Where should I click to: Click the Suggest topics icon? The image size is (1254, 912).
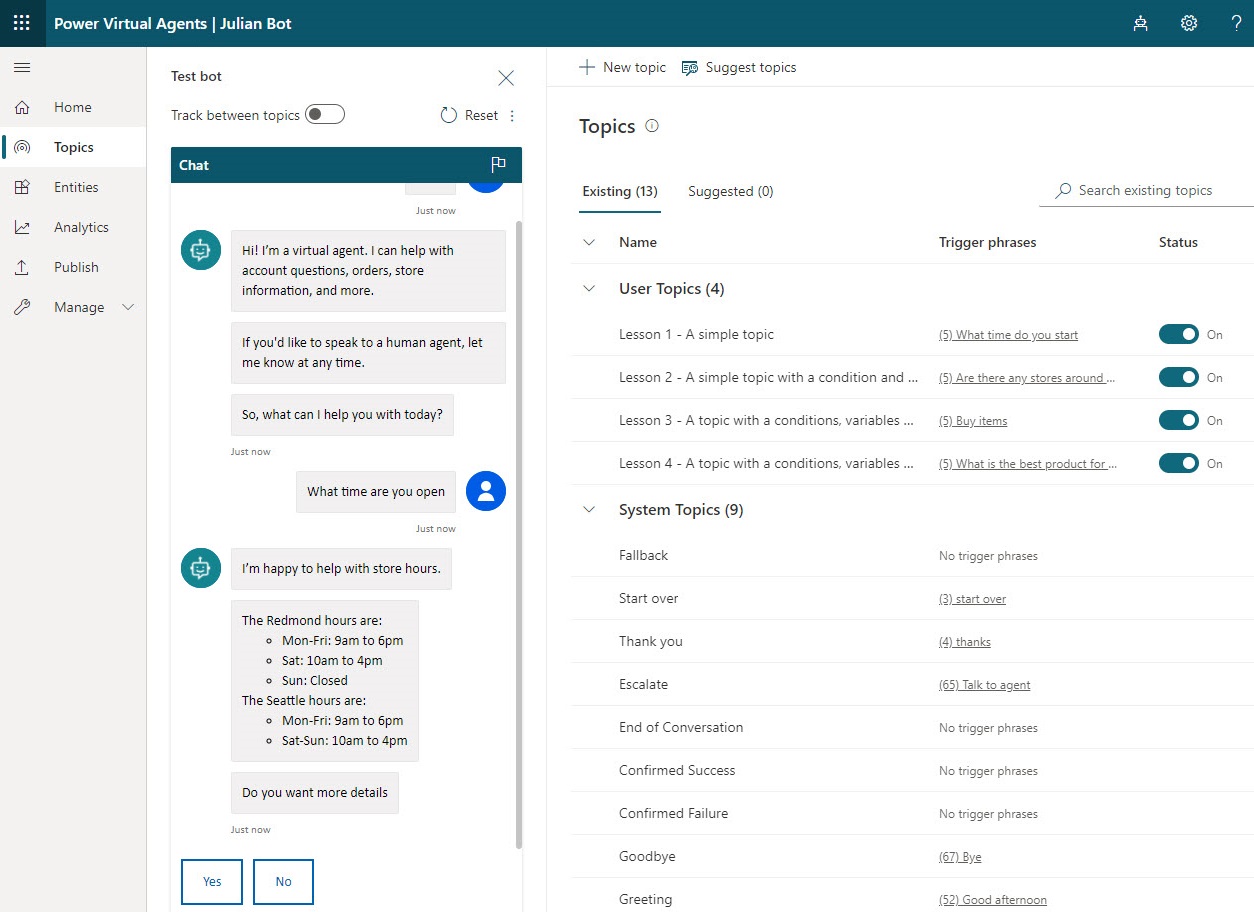click(689, 67)
